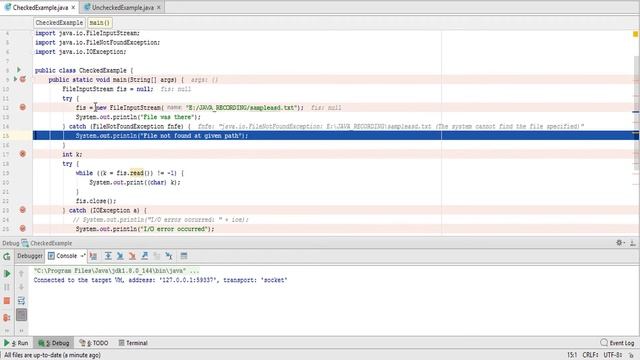Click 'System.out.print((char) k);' line
Screen dimensions: 640x360
coord(135,182)
